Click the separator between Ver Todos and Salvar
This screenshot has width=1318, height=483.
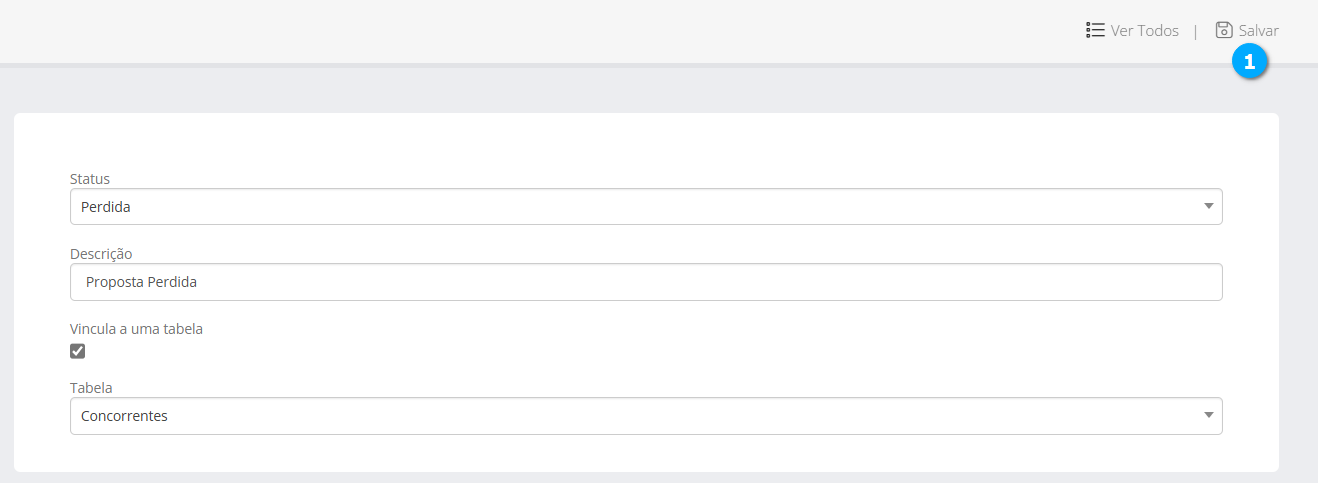click(1195, 32)
